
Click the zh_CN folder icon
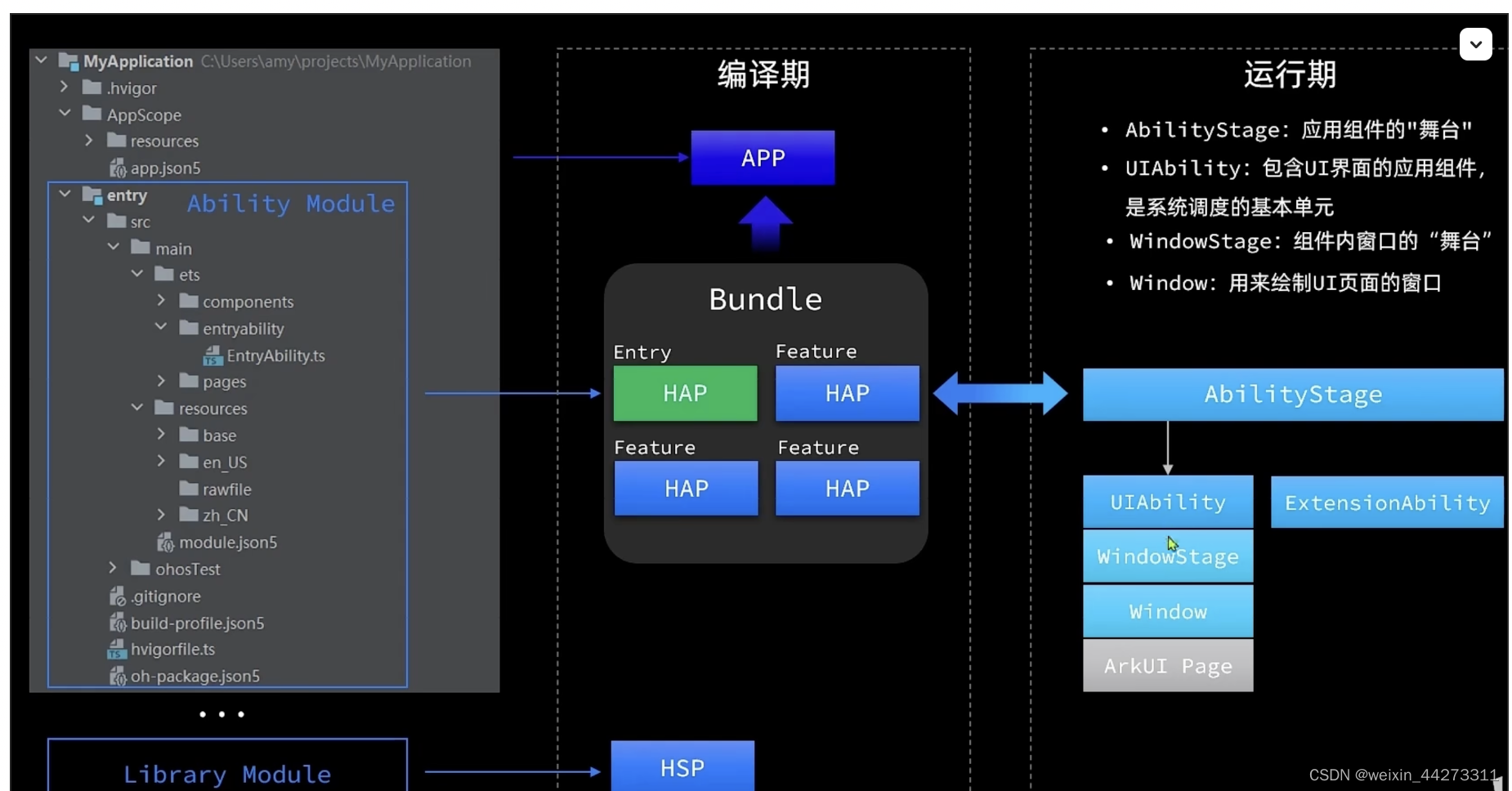pos(189,515)
